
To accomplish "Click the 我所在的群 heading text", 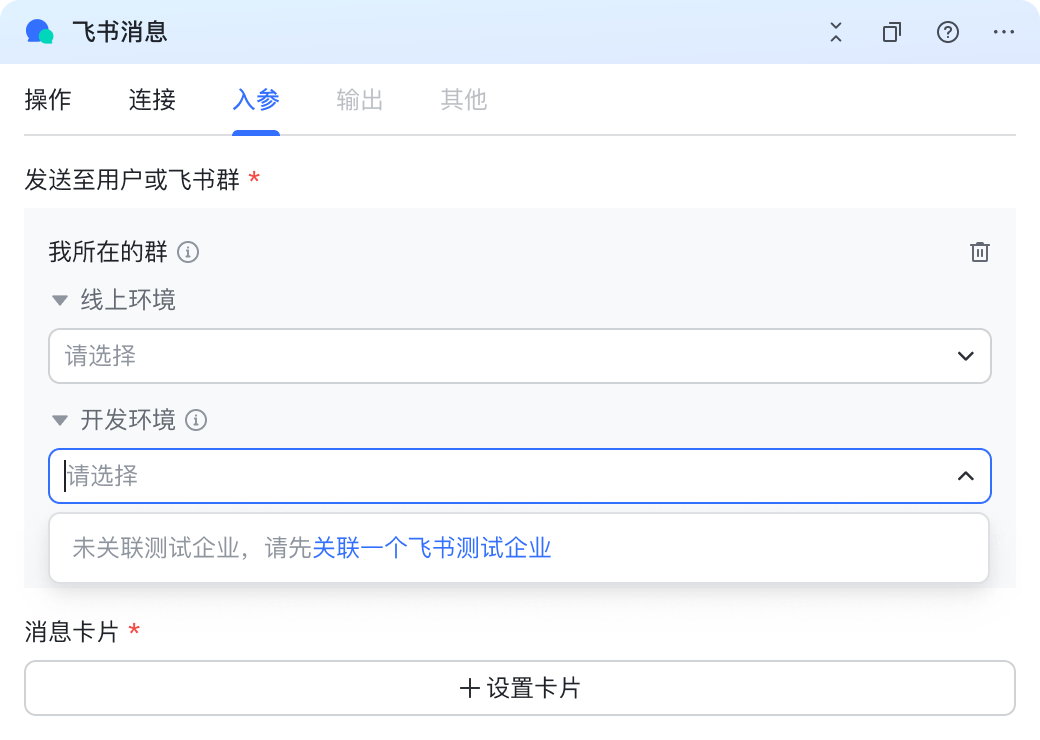I will tap(108, 252).
